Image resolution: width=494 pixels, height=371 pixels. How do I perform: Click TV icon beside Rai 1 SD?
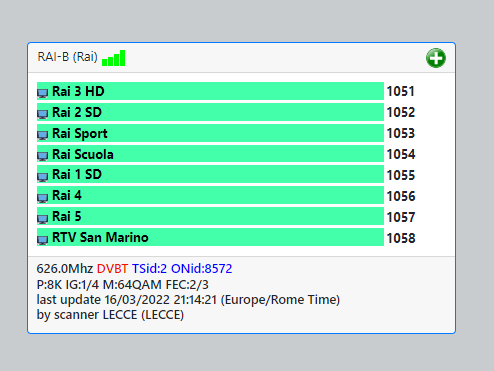click(42, 177)
